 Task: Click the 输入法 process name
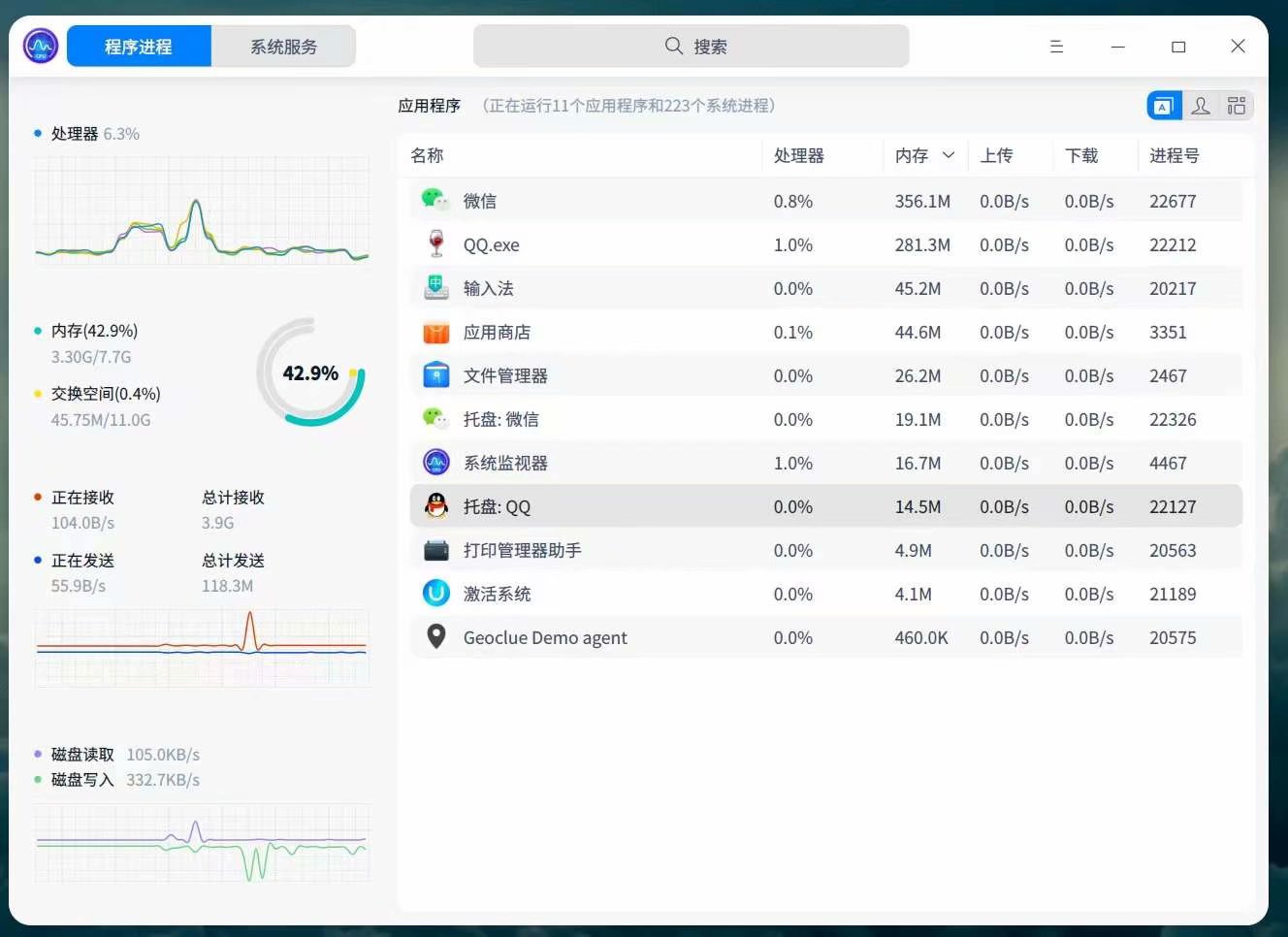point(489,288)
